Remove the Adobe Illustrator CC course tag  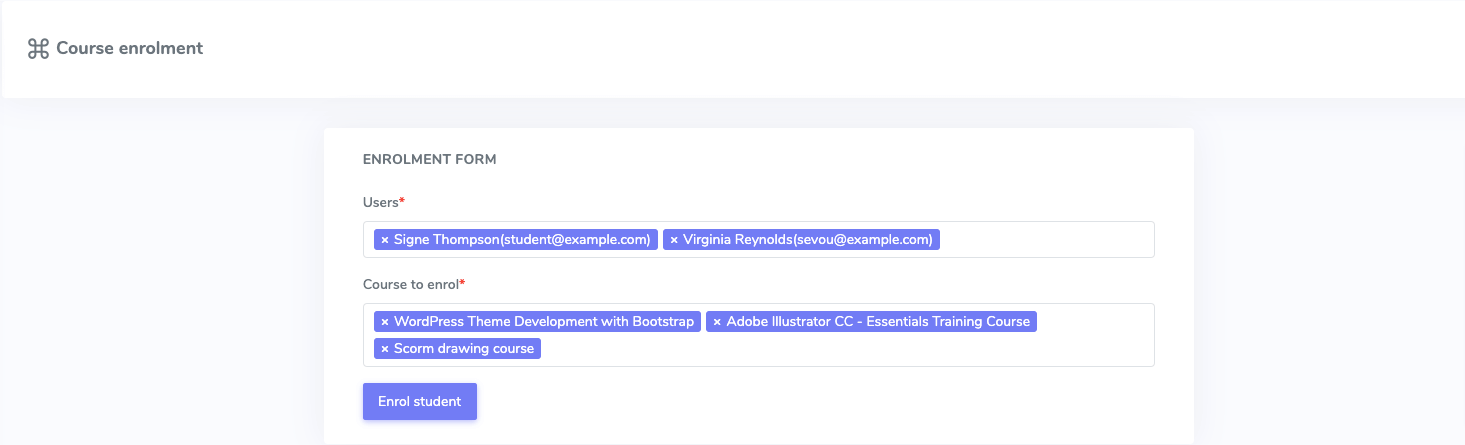coord(717,322)
